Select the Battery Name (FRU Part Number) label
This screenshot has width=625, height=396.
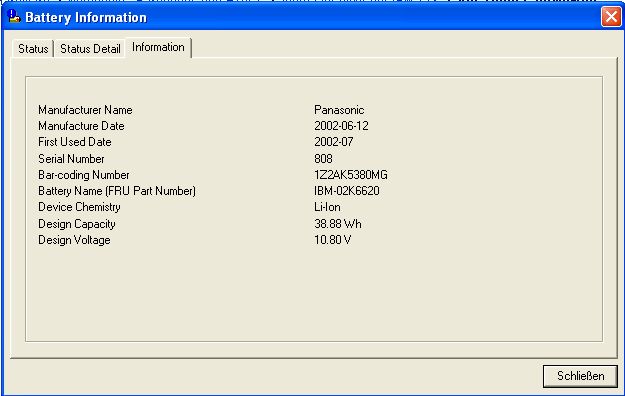117,191
